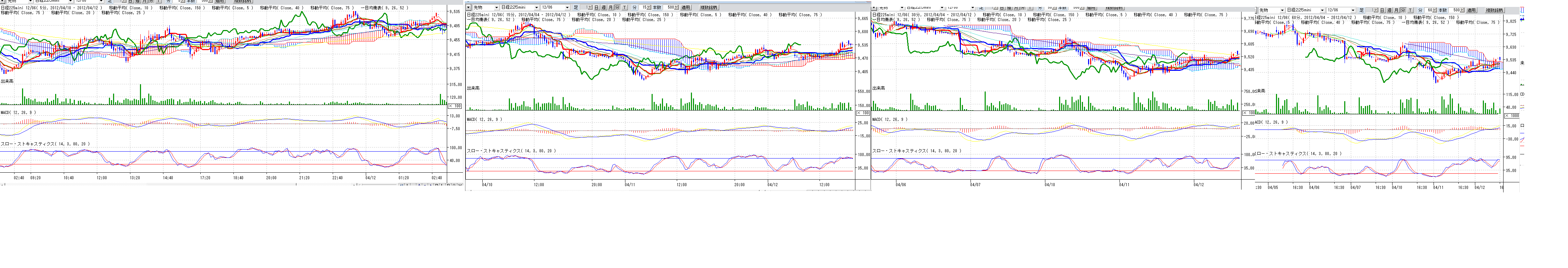The width and height of the screenshot is (1568, 268).
Task: Click the T (tick) button in the 15分 chart toolbar
Action: tap(624, 7)
